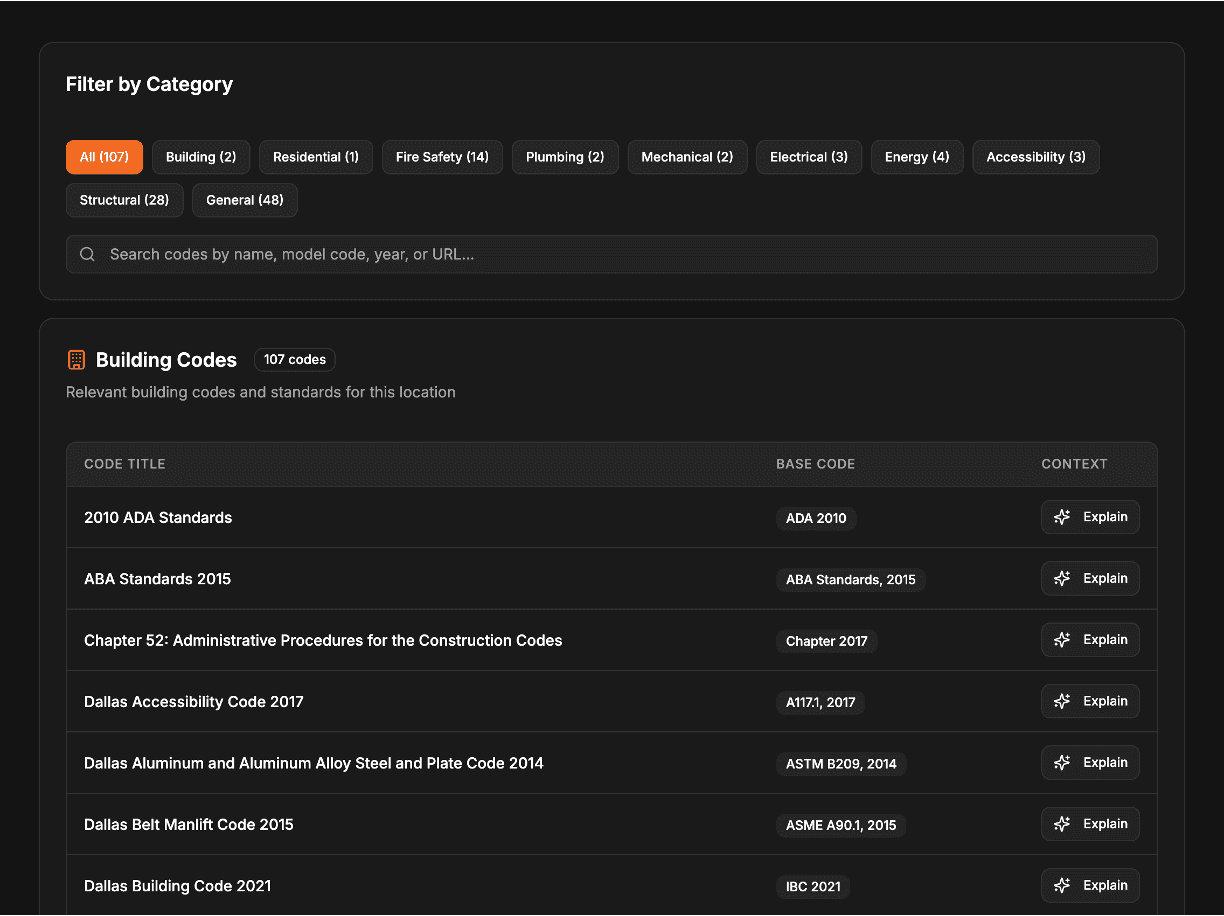This screenshot has width=1224, height=916.
Task: Click sparkle icon for Dallas Belt Manlift Code
Action: [1062, 824]
